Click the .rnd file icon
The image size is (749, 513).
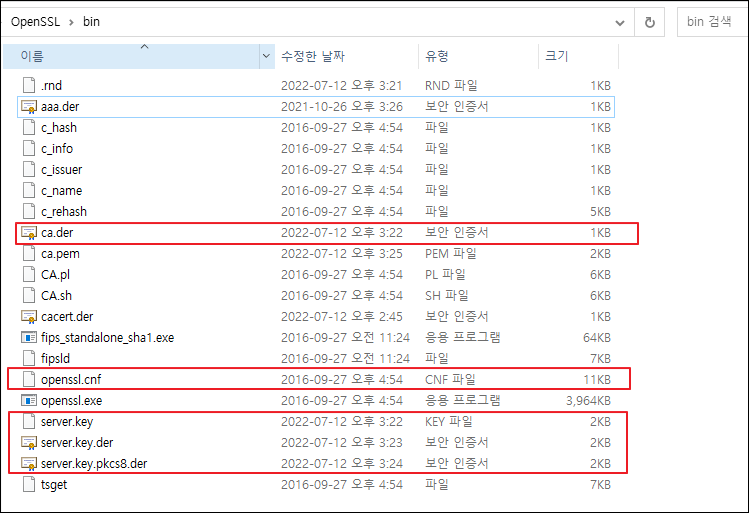point(29,86)
